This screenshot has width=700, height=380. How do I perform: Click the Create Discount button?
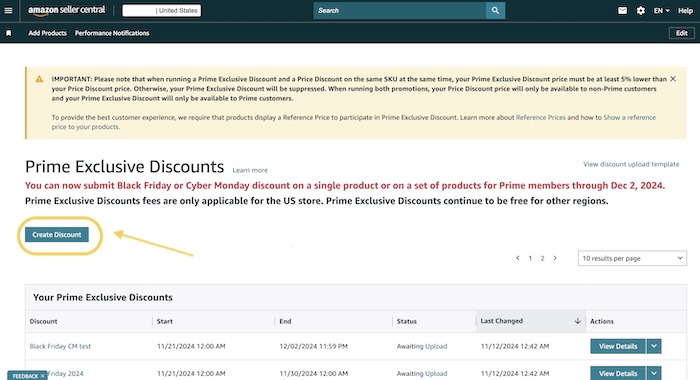[57, 234]
